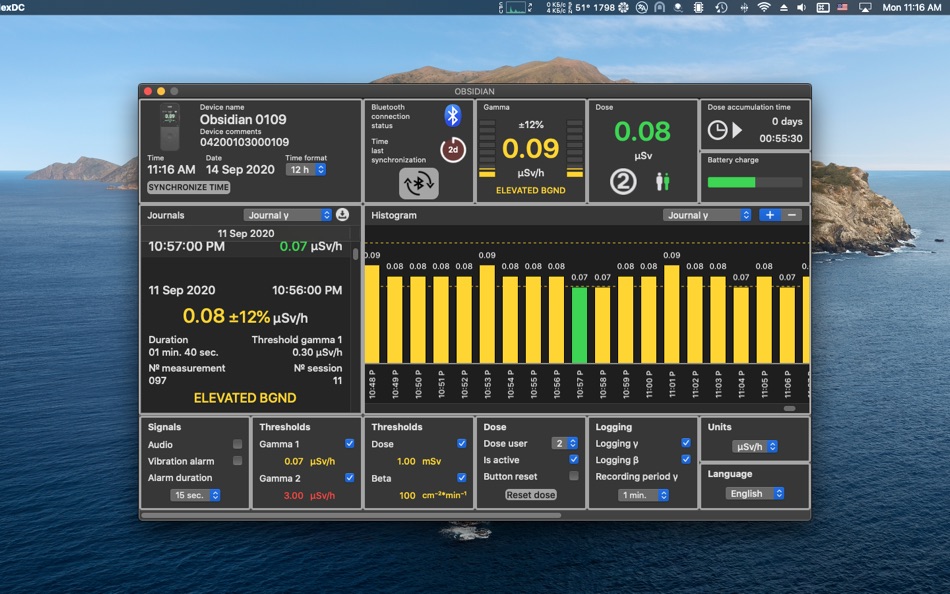Click the Bluetooth synchronization arrows icon
This screenshot has height=594, width=950.
point(418,183)
